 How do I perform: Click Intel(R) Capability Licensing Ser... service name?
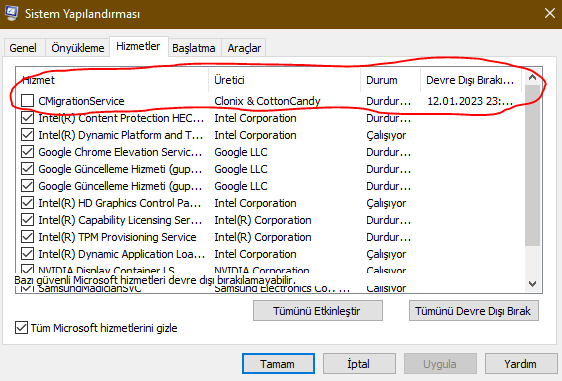[120, 220]
